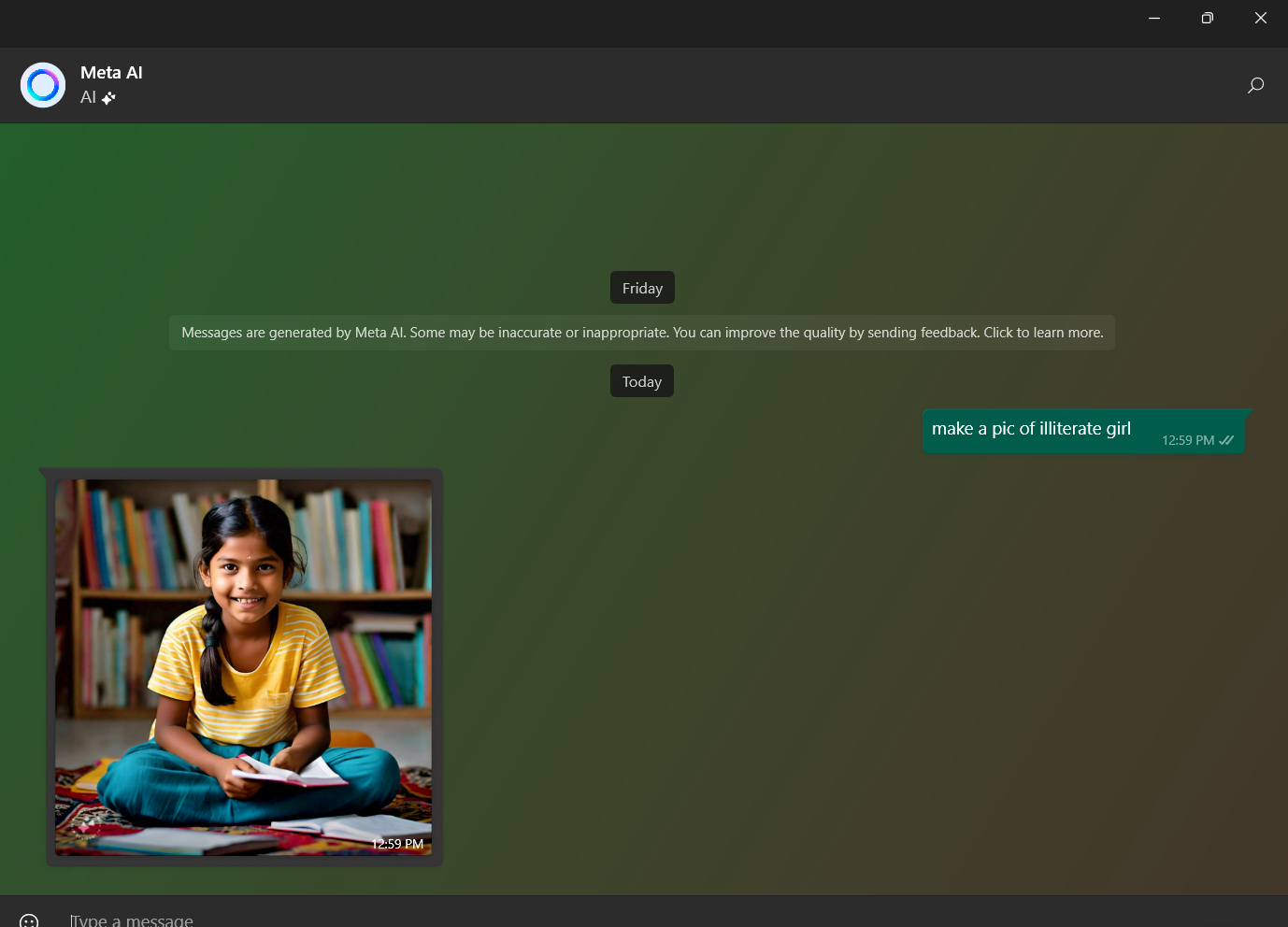
Task: Click the AI sparkle badge under Meta AI
Action: (x=108, y=98)
